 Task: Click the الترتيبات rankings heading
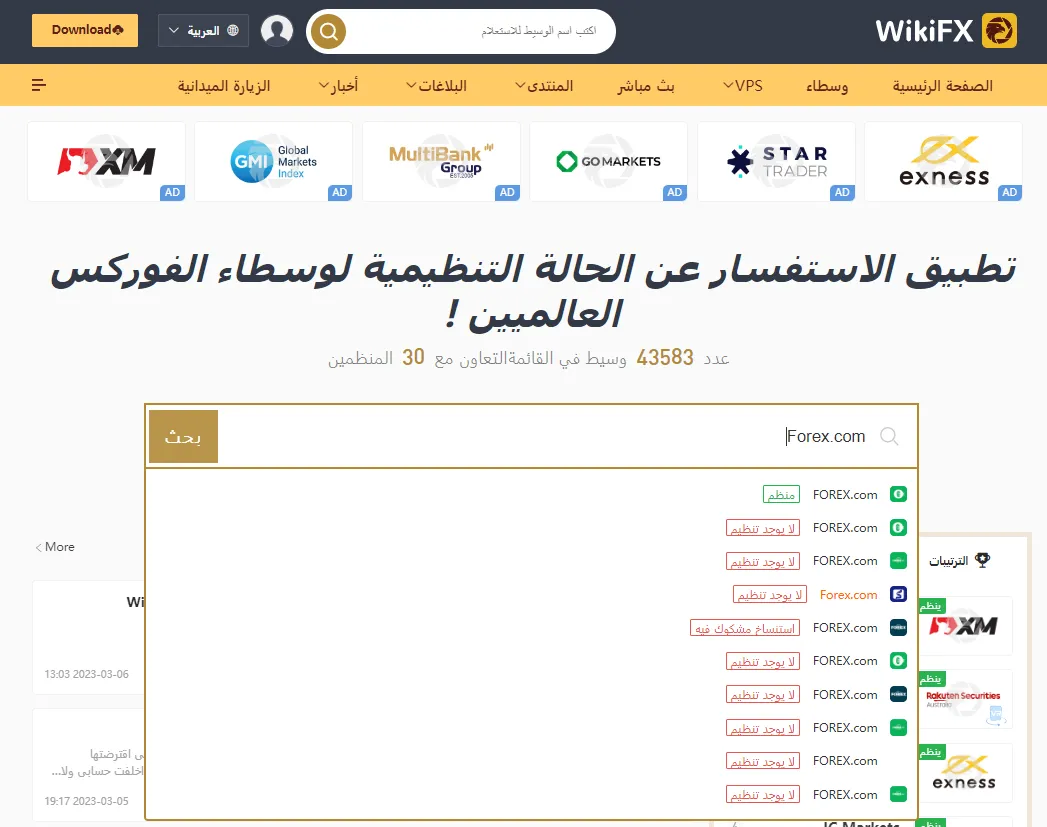point(948,561)
